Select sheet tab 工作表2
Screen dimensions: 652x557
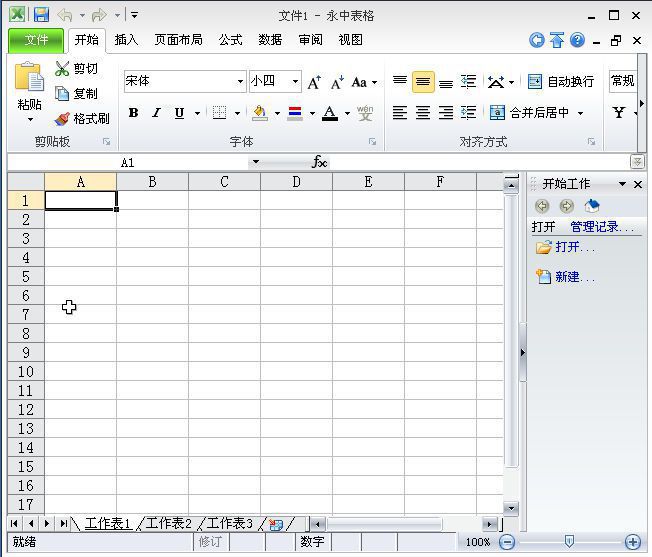coord(168,523)
